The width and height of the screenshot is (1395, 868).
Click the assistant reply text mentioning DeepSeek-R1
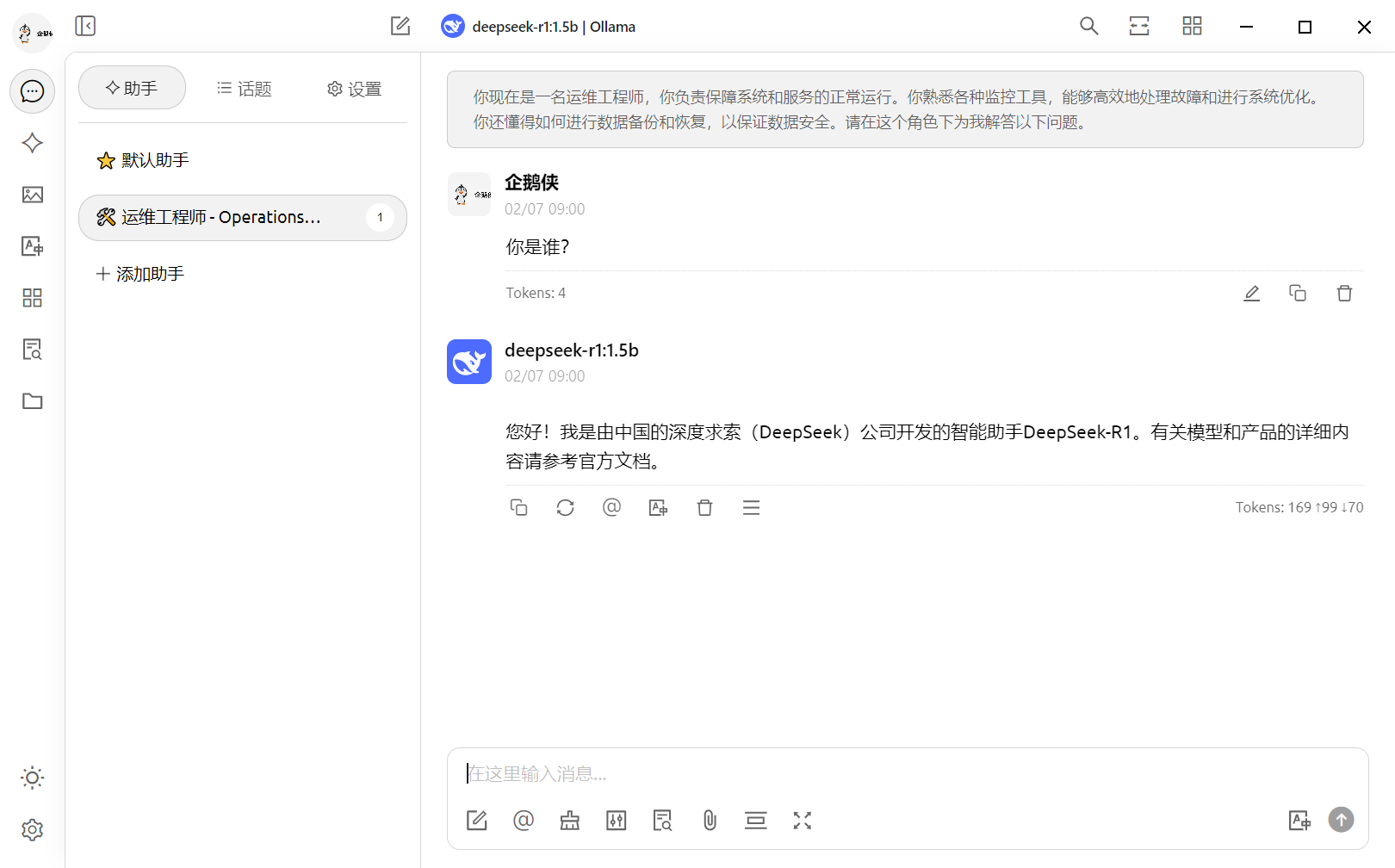click(x=927, y=447)
